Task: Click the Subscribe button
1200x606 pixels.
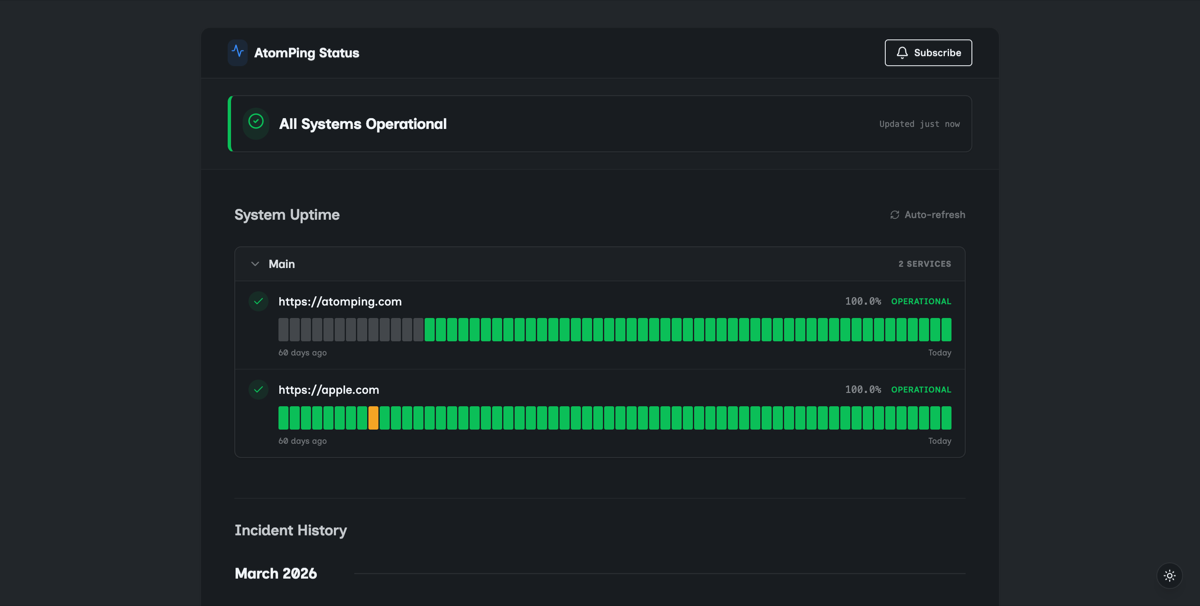Action: tap(928, 52)
